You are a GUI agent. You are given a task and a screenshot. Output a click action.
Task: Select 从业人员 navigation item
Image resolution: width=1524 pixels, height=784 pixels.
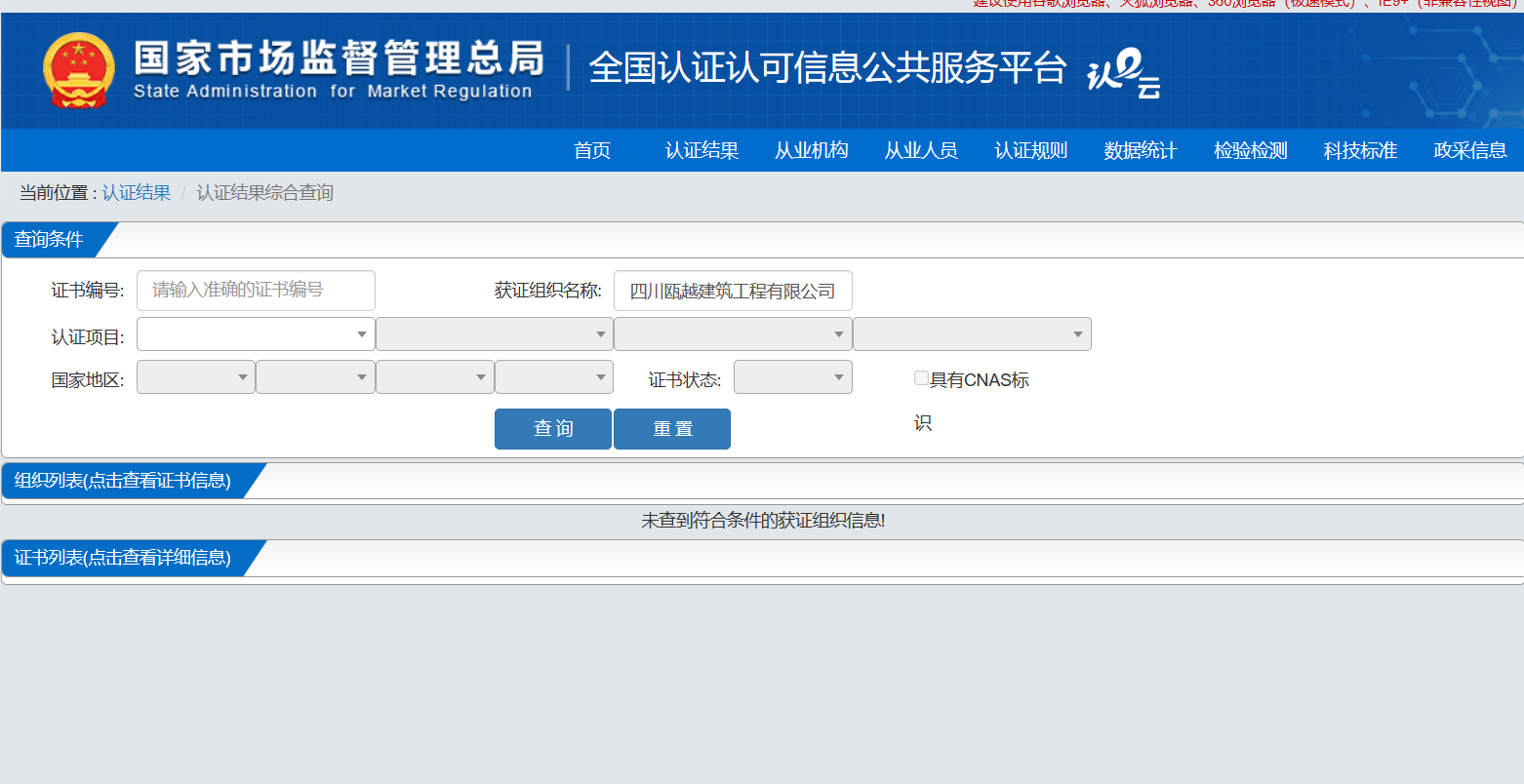(x=921, y=150)
